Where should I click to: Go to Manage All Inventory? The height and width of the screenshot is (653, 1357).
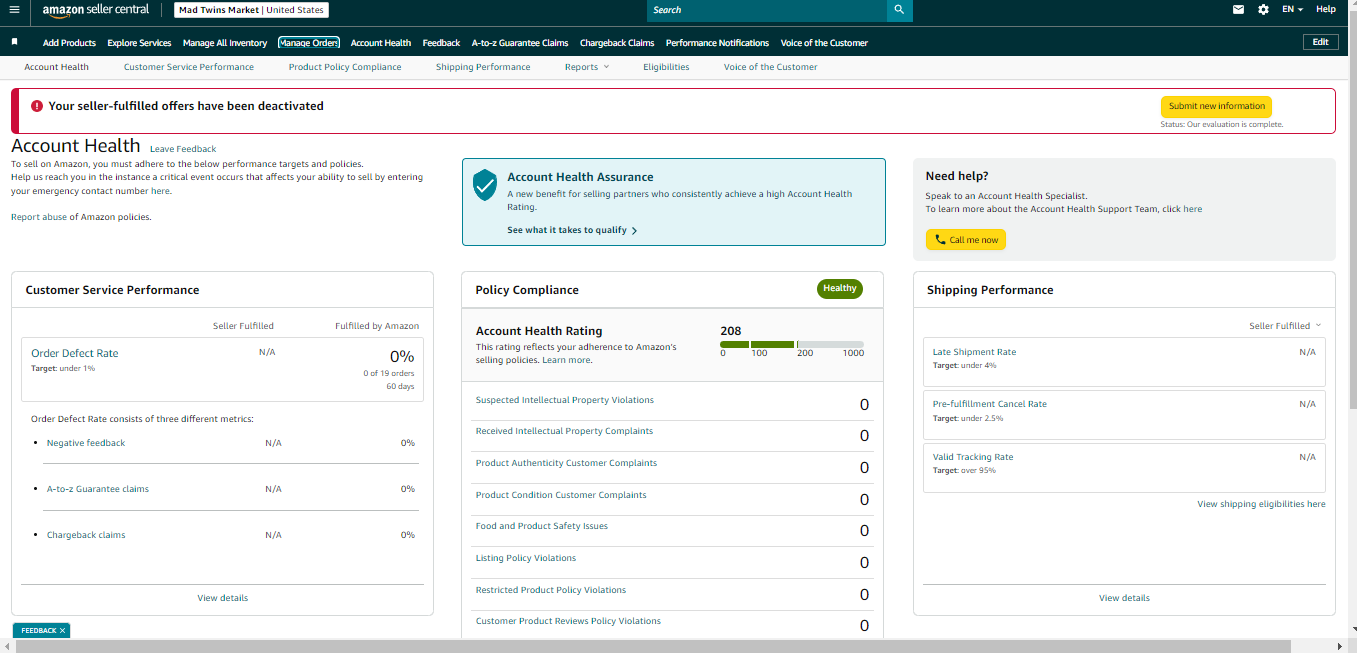click(x=225, y=43)
